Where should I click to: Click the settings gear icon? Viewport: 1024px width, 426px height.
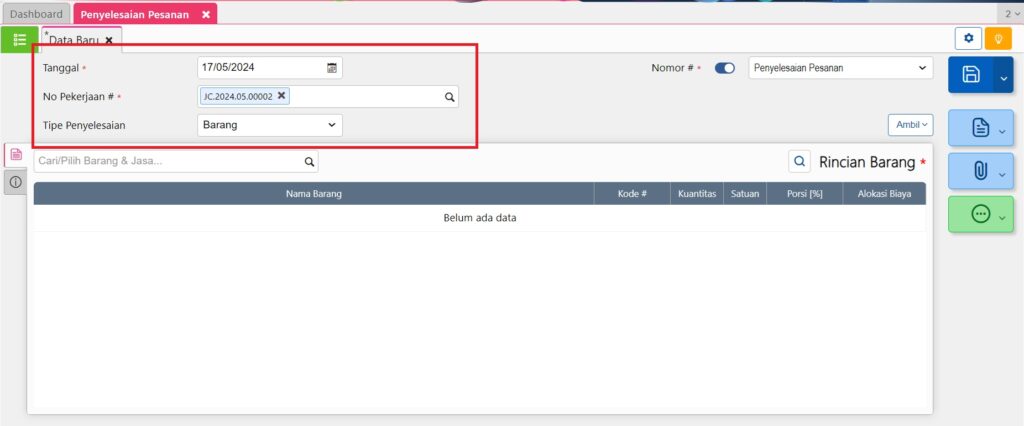(968, 39)
